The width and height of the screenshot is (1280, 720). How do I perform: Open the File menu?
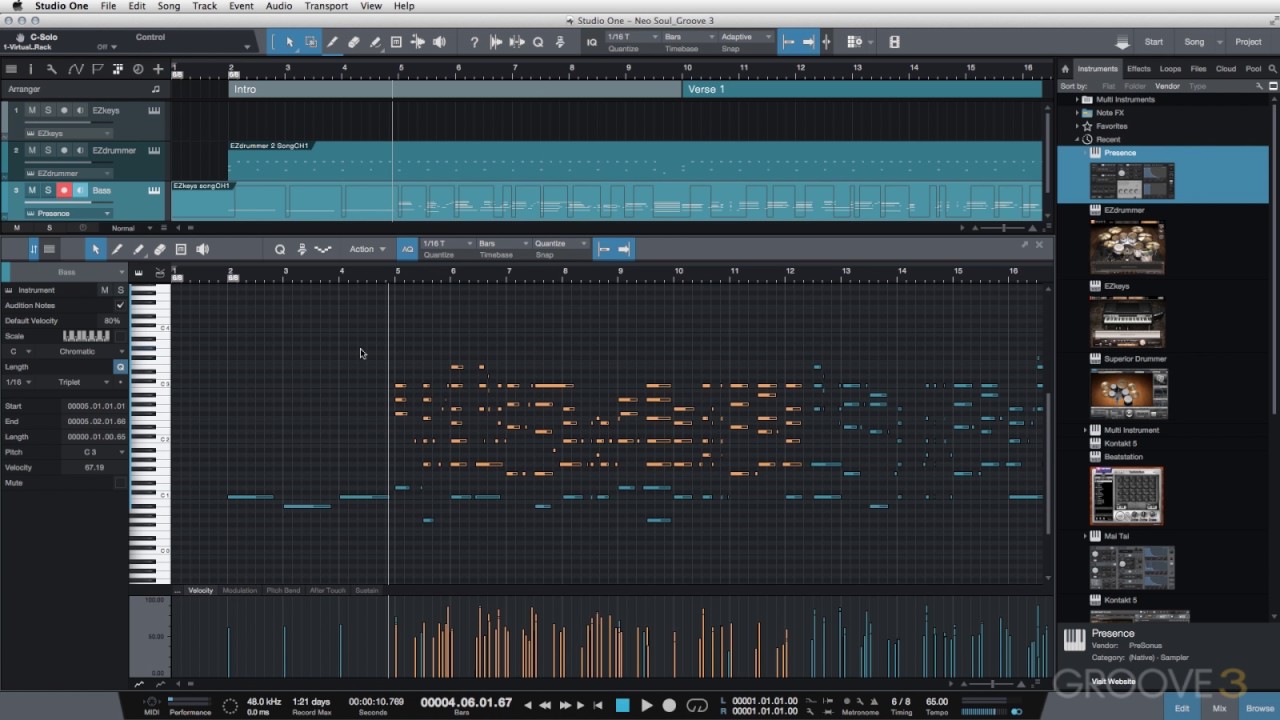tap(108, 6)
